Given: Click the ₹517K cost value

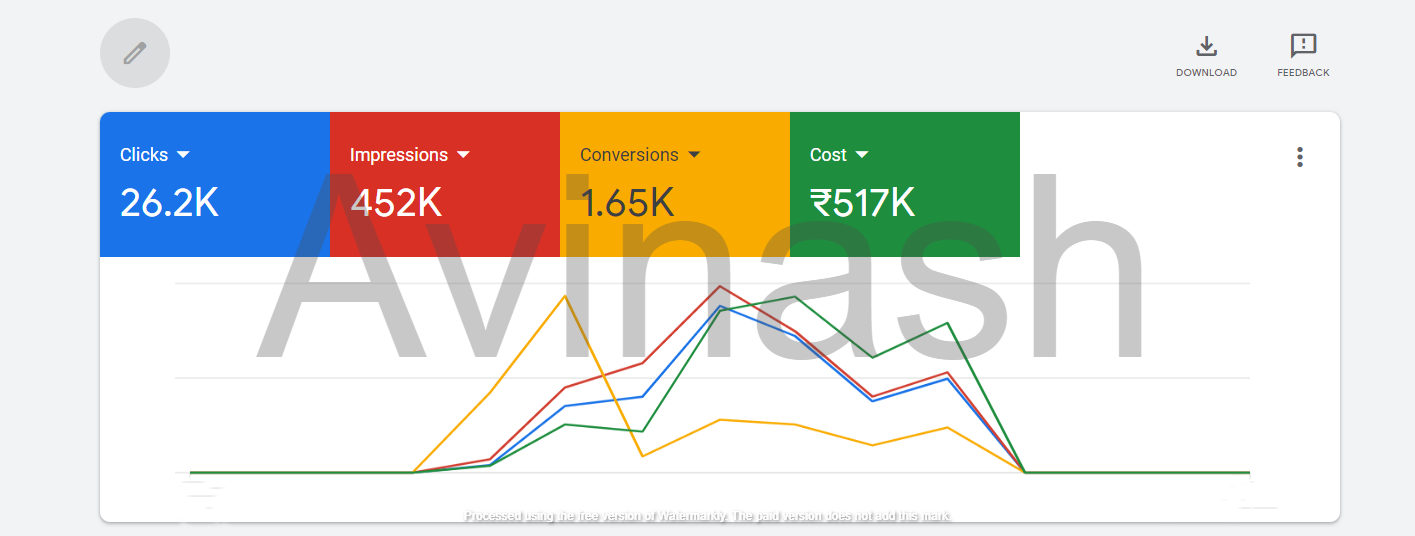Looking at the screenshot, I should point(862,203).
